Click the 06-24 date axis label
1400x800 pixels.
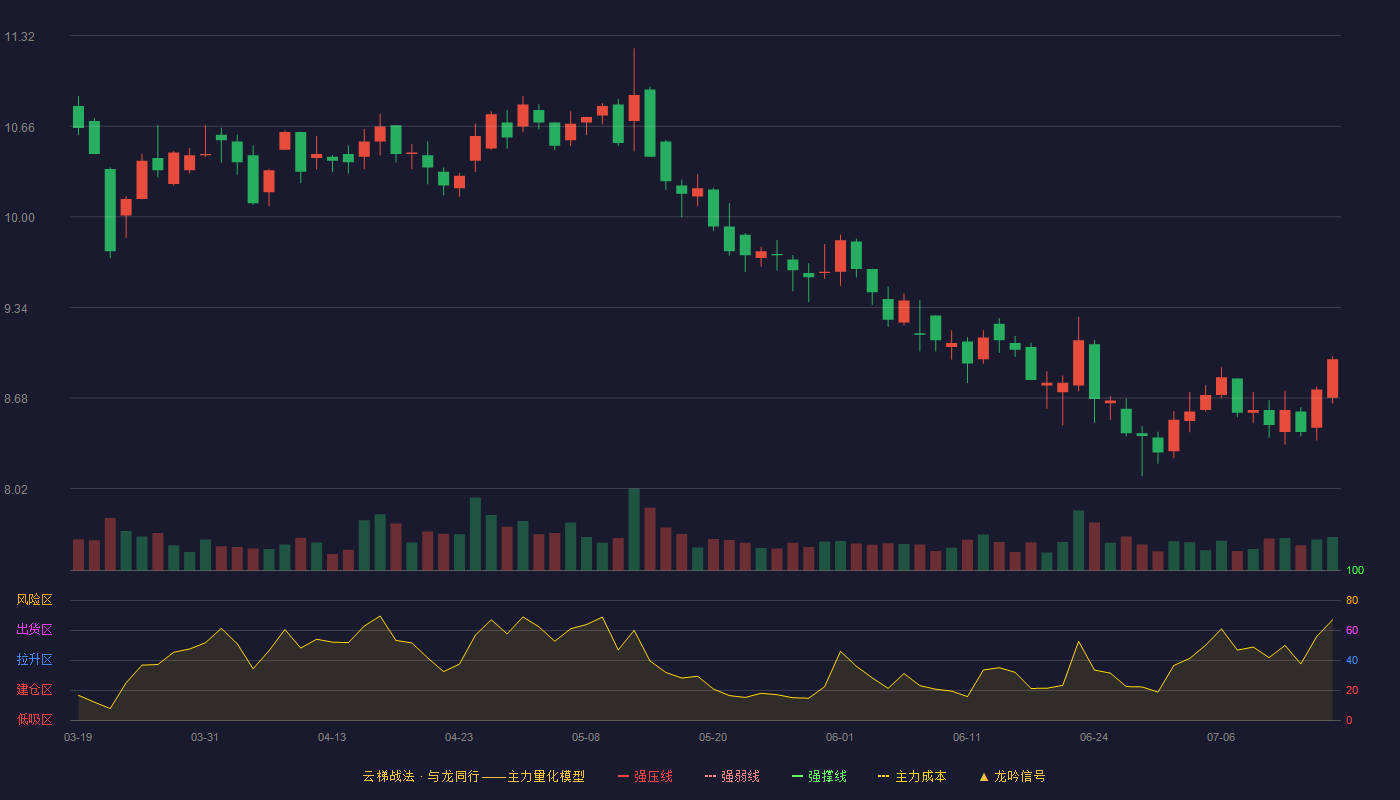click(x=1094, y=737)
